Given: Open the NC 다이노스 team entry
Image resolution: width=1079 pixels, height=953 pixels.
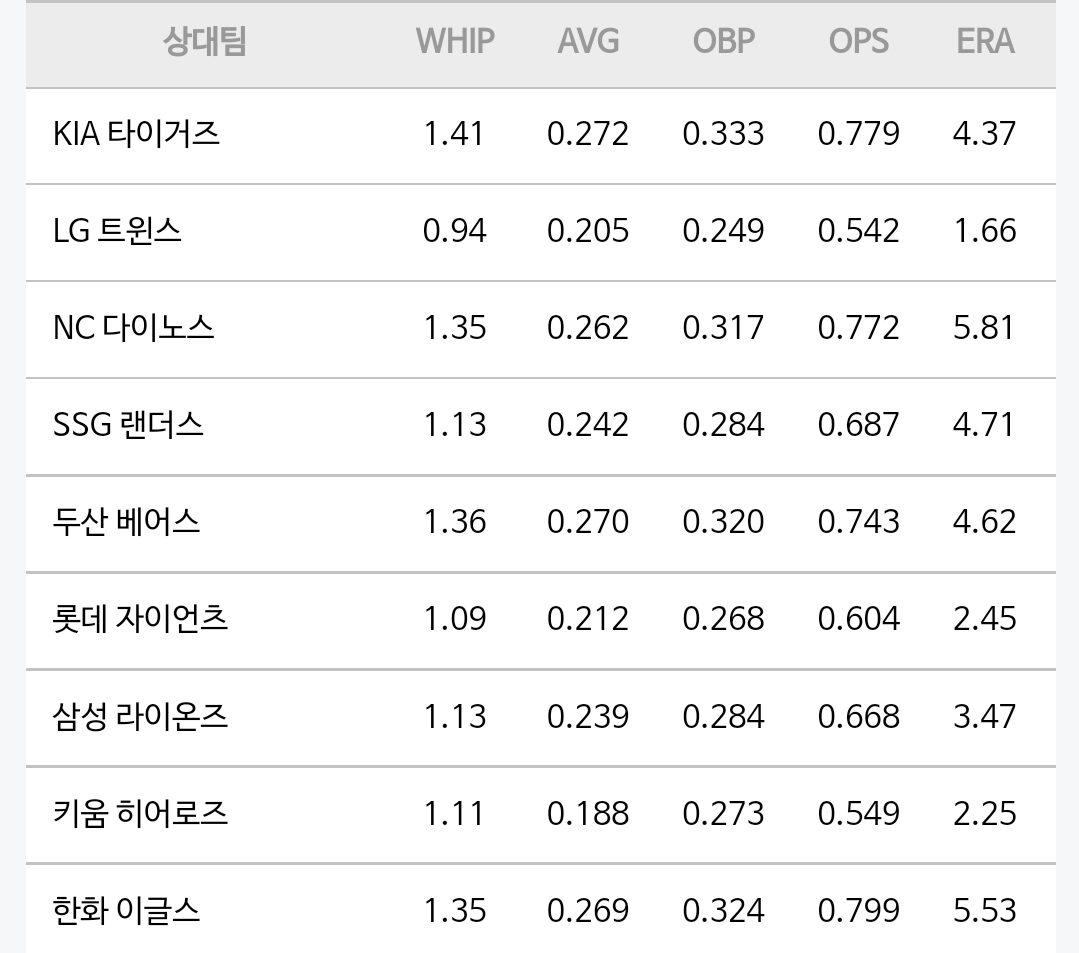Looking at the screenshot, I should (x=133, y=328).
